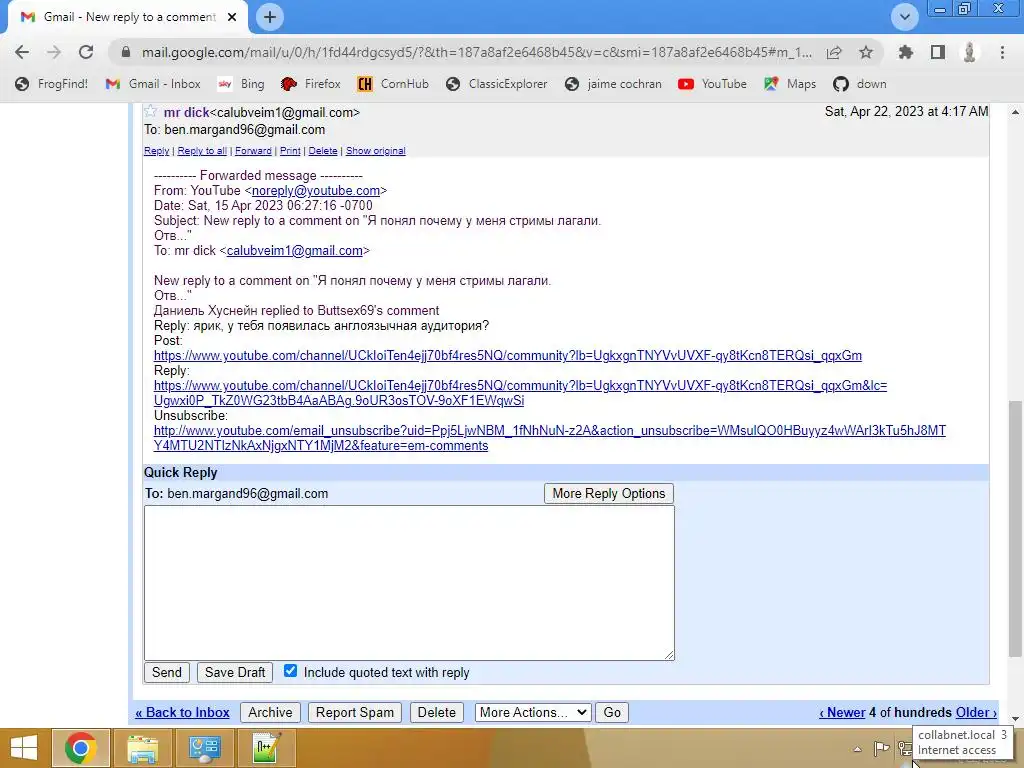Send the quick reply
The height and width of the screenshot is (768, 1024).
coord(167,673)
